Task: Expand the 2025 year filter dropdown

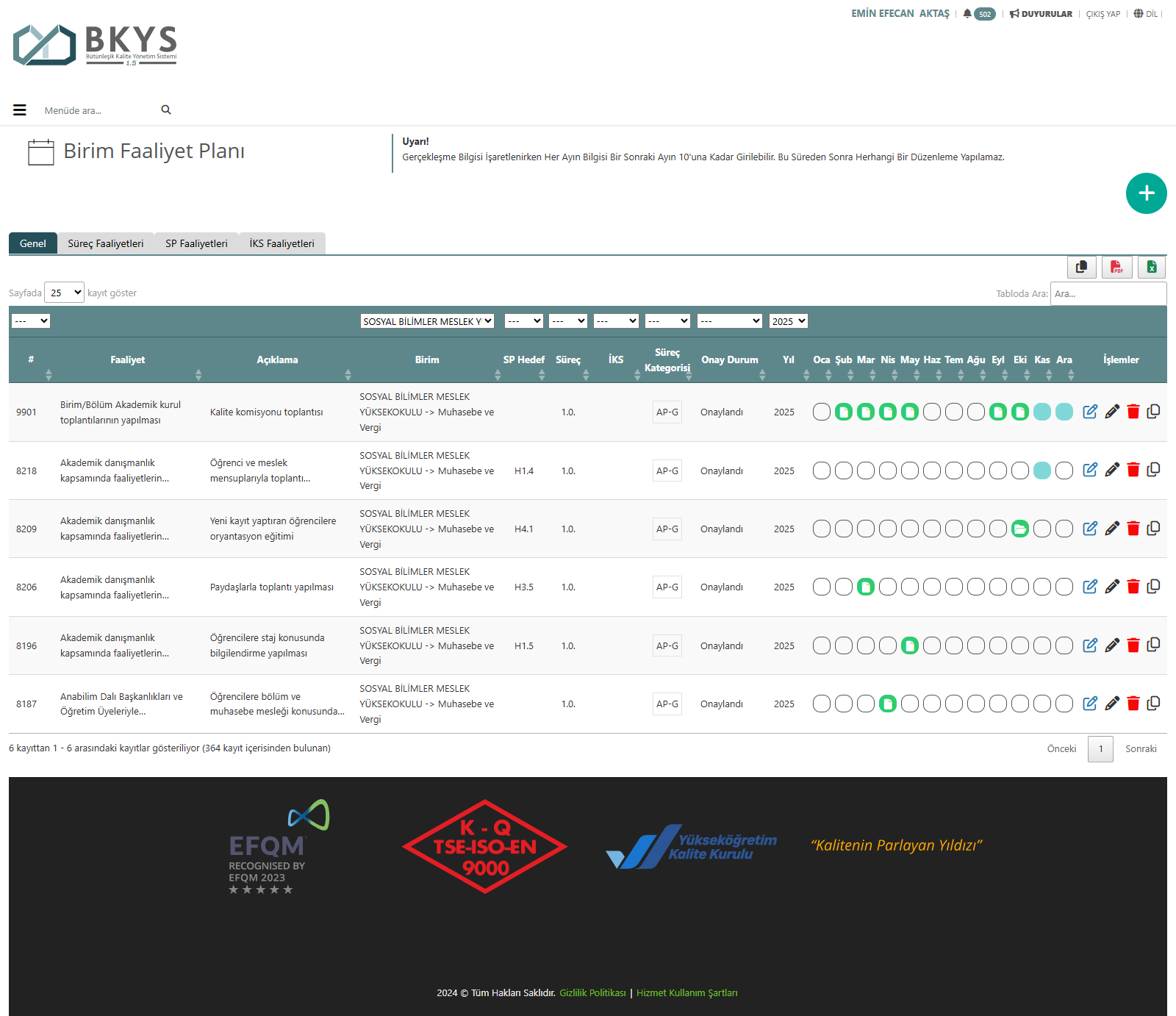Action: [788, 321]
